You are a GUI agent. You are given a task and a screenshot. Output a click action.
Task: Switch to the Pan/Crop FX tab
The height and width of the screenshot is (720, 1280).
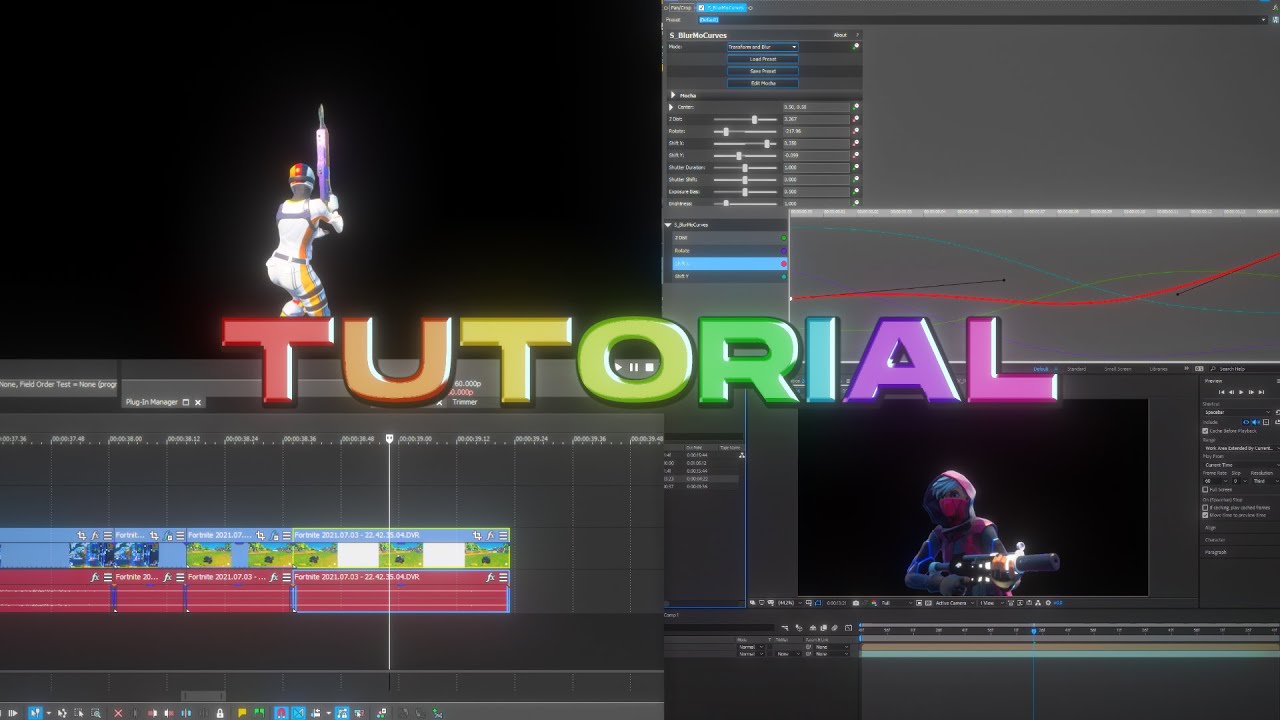(681, 8)
